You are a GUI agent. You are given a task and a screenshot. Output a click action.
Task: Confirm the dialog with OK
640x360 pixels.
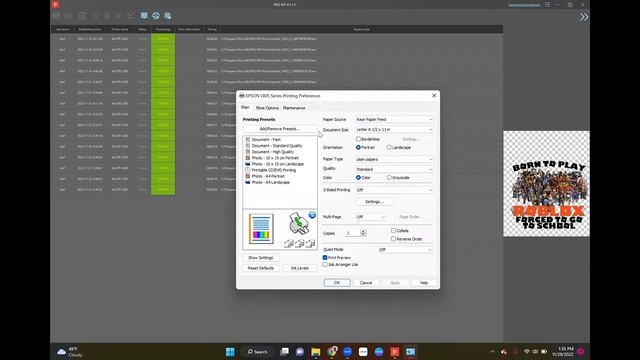click(337, 282)
